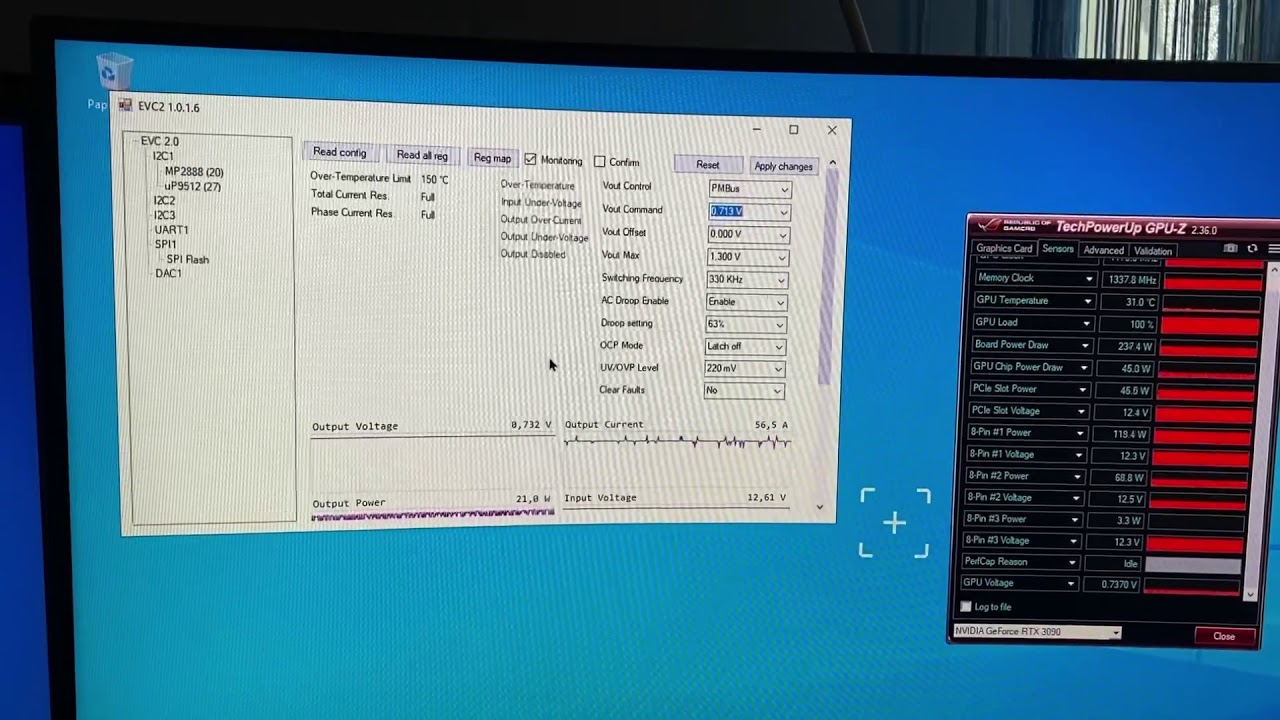The height and width of the screenshot is (720, 1280).
Task: Click the GPU Load red usage graph
Action: click(x=1211, y=325)
